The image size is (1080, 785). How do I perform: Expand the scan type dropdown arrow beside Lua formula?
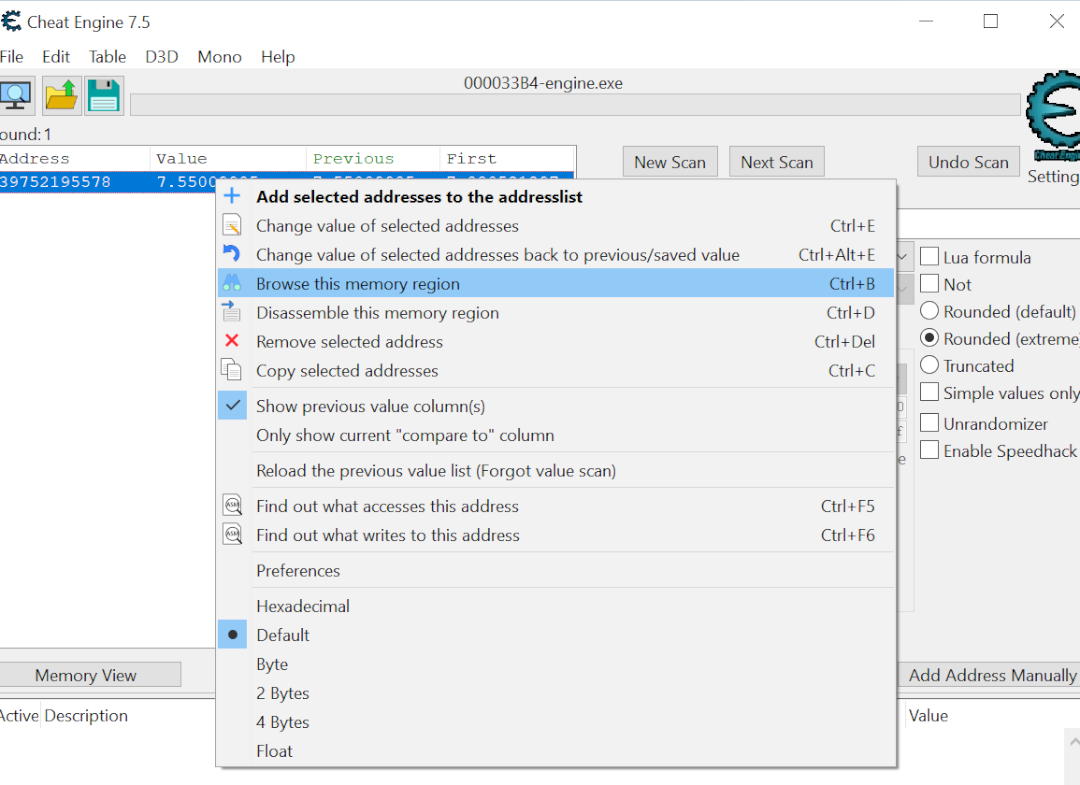pyautogui.click(x=904, y=257)
